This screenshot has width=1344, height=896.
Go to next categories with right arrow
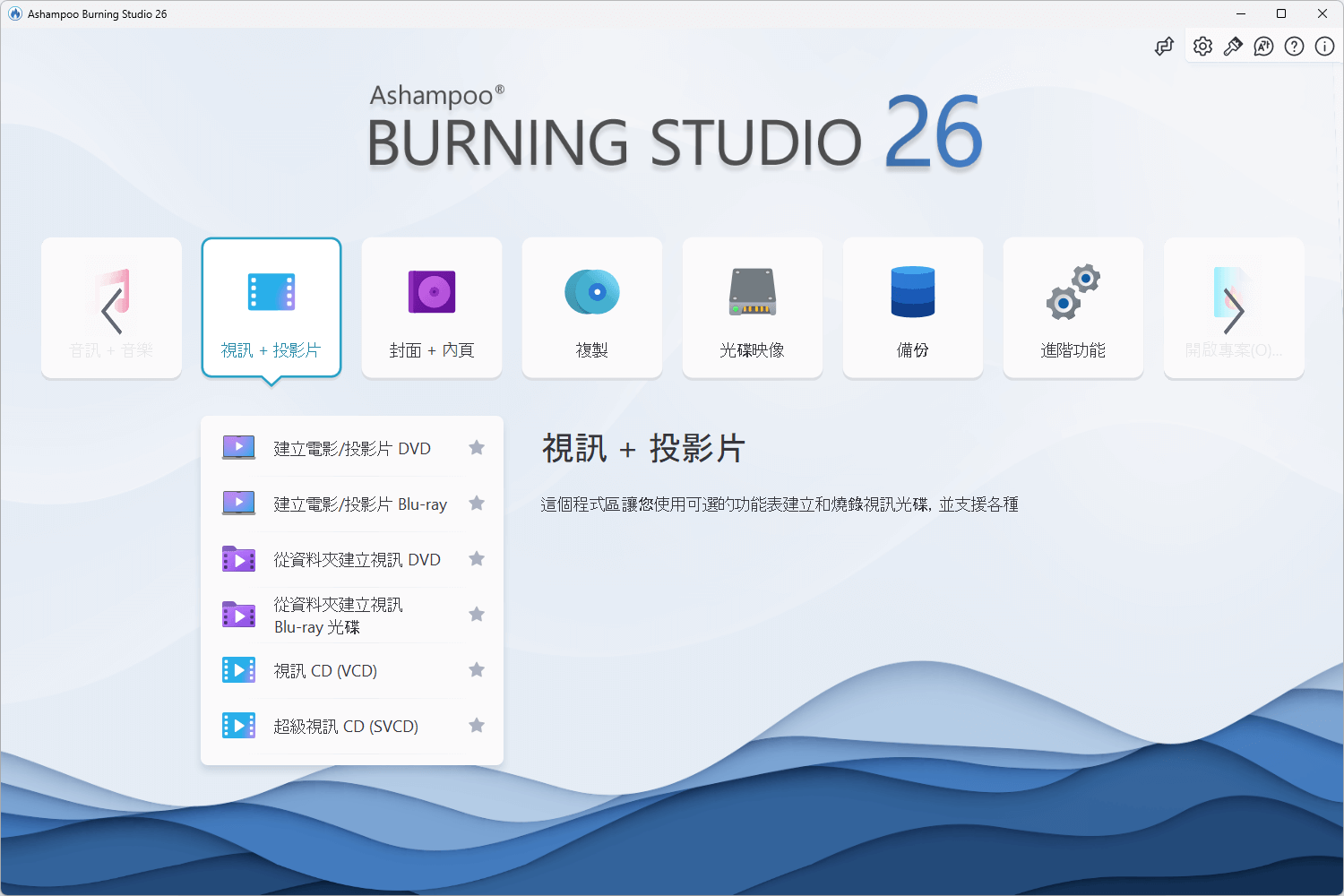coord(1234,312)
